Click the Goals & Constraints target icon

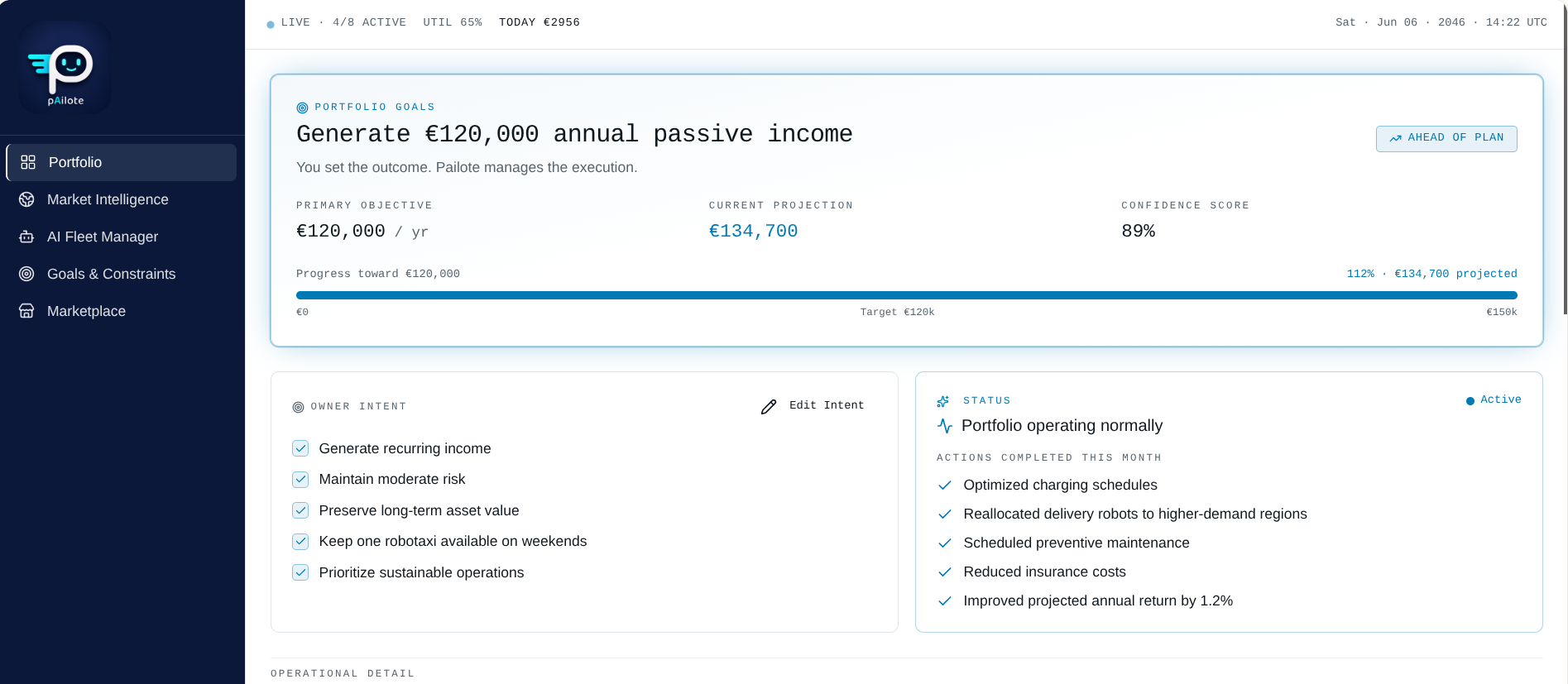26,274
